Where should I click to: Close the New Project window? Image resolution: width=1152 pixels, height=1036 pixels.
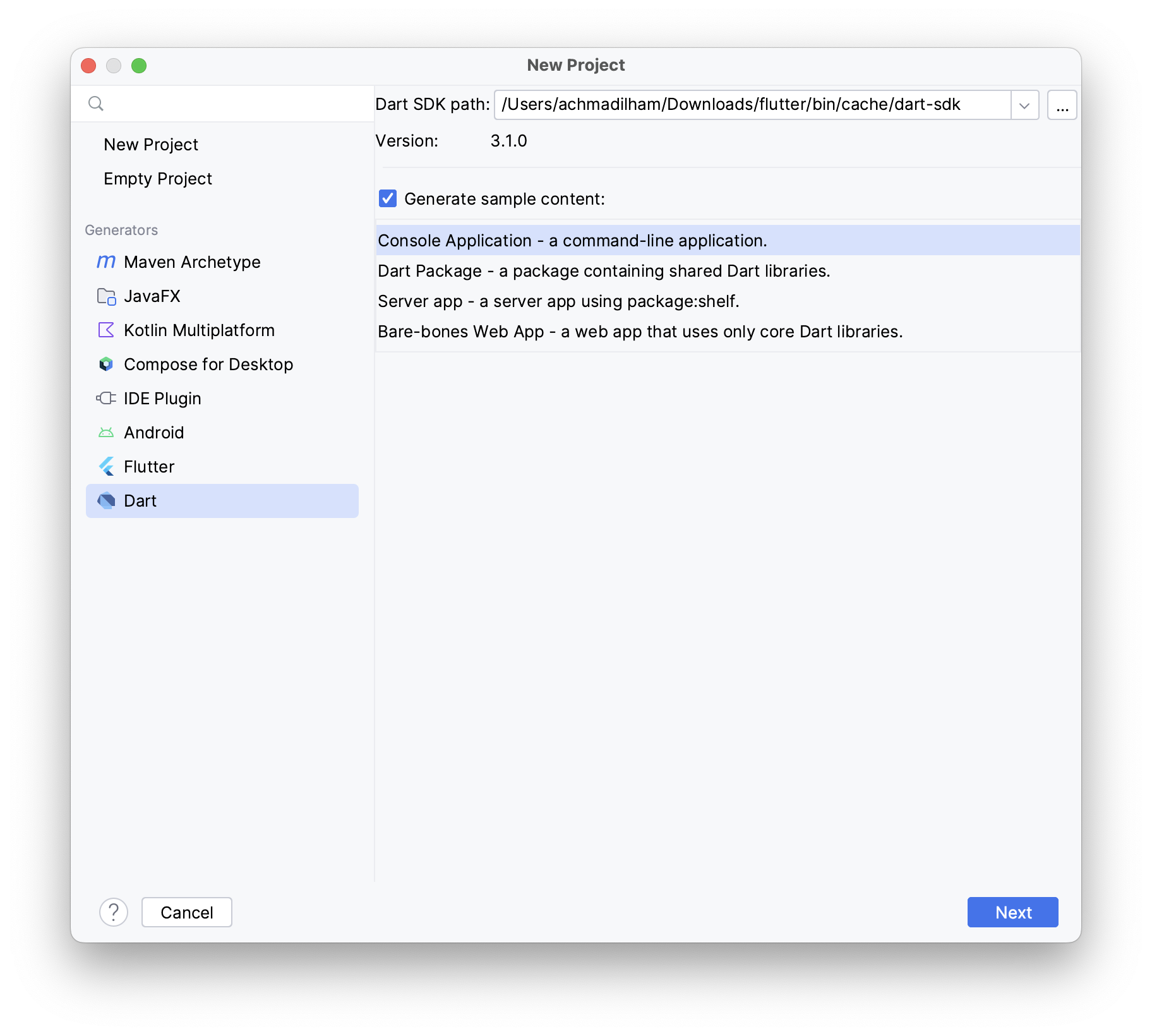[89, 66]
